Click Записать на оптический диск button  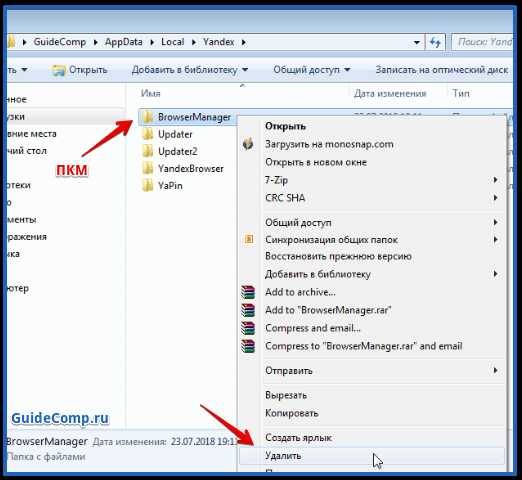pos(441,70)
